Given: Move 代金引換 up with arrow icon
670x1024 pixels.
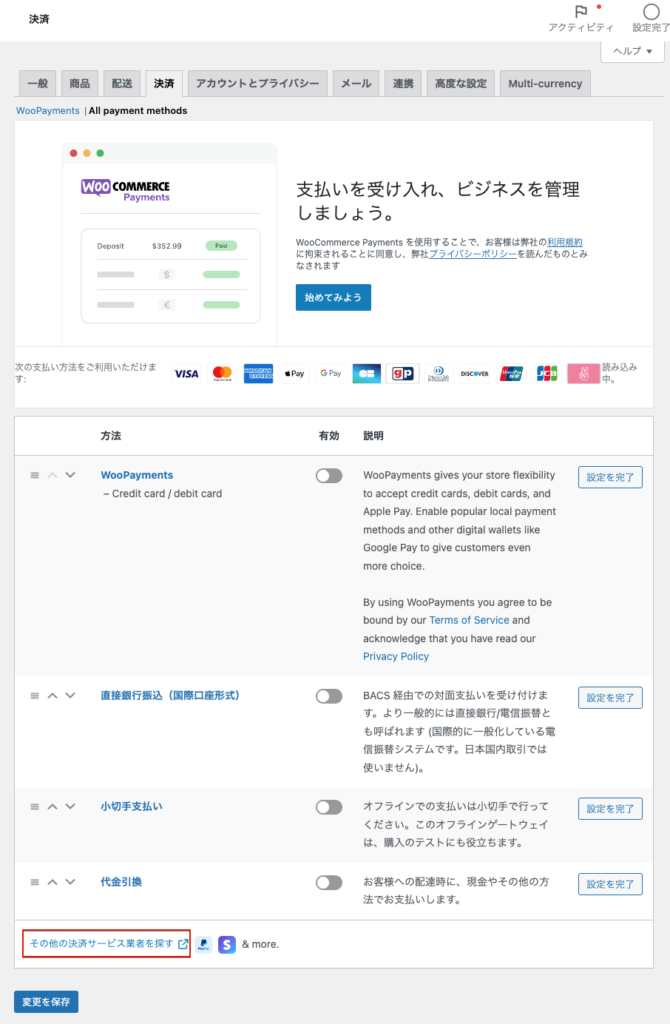Looking at the screenshot, I should click(x=52, y=882).
